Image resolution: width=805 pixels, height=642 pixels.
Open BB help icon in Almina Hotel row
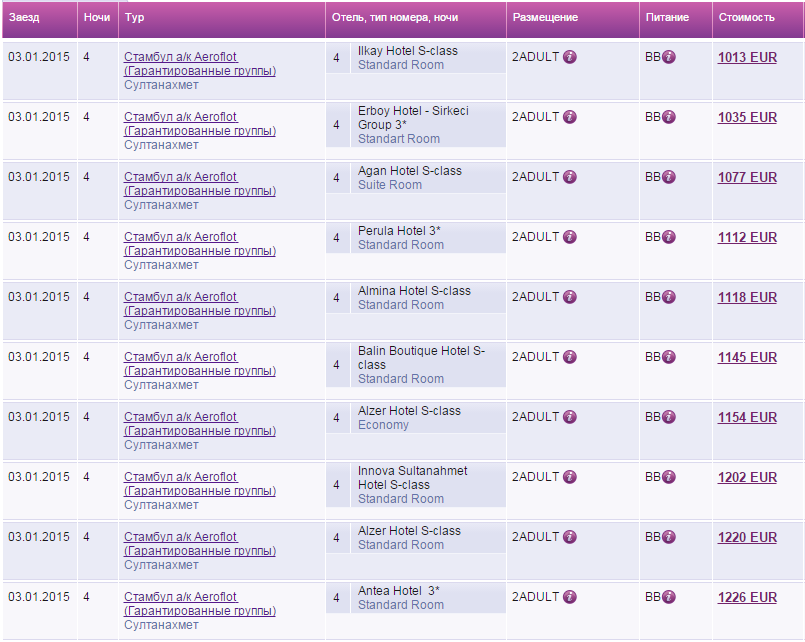click(669, 297)
